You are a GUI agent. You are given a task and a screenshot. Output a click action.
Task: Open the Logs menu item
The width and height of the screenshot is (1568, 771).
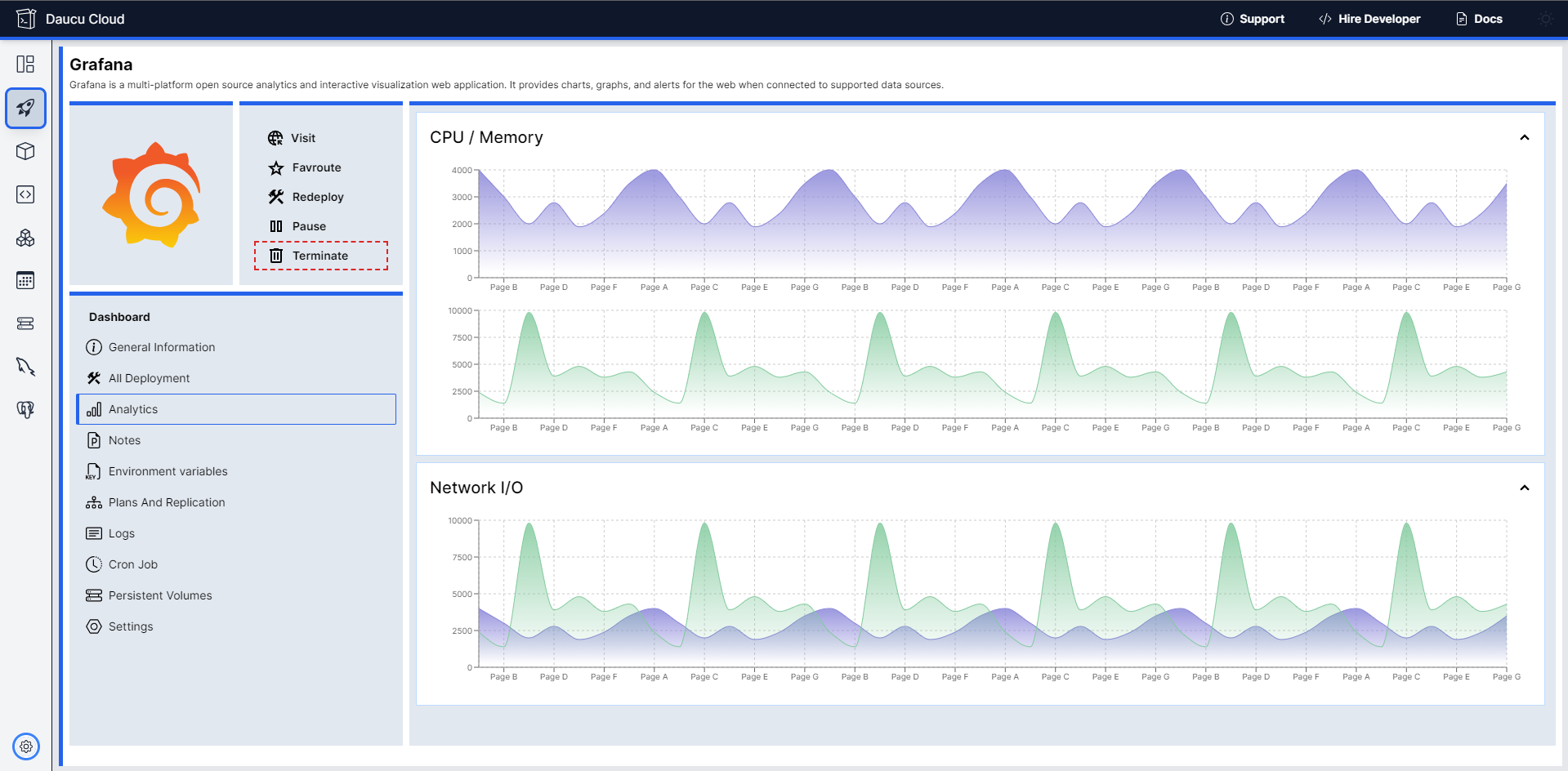point(236,533)
